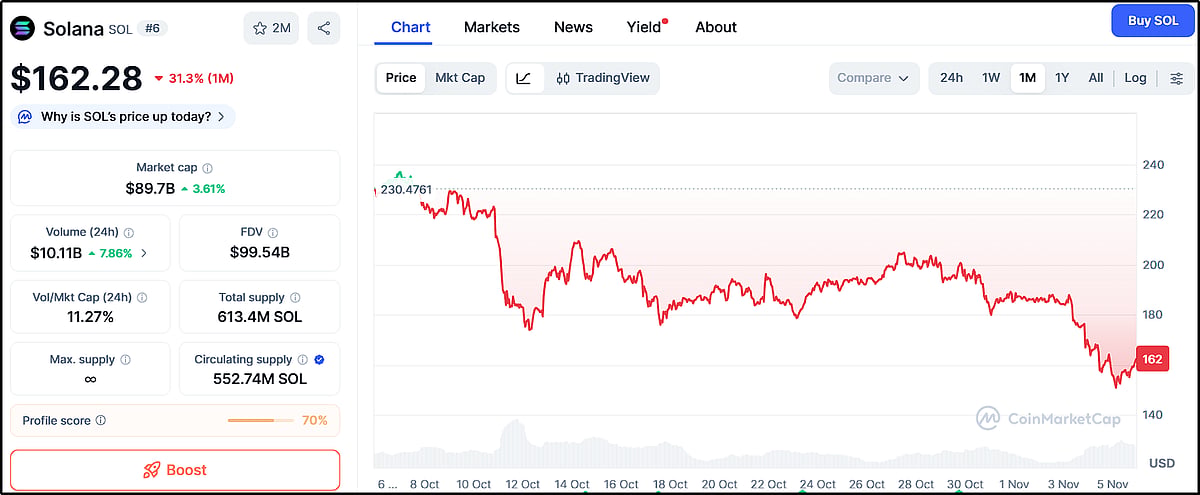
Task: Toggle Log scale on chart
Action: coord(1135,78)
